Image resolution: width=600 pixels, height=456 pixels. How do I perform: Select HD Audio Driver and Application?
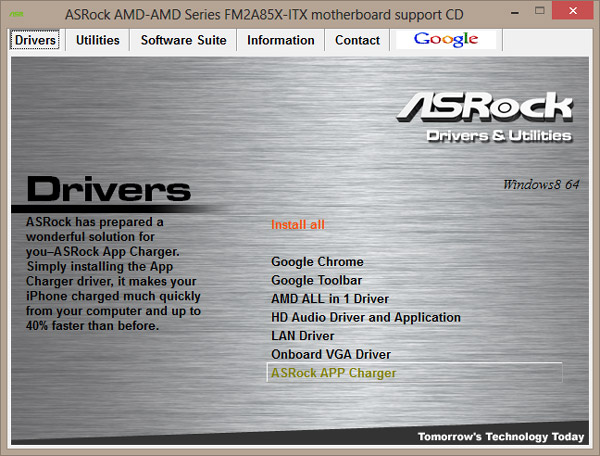[366, 318]
